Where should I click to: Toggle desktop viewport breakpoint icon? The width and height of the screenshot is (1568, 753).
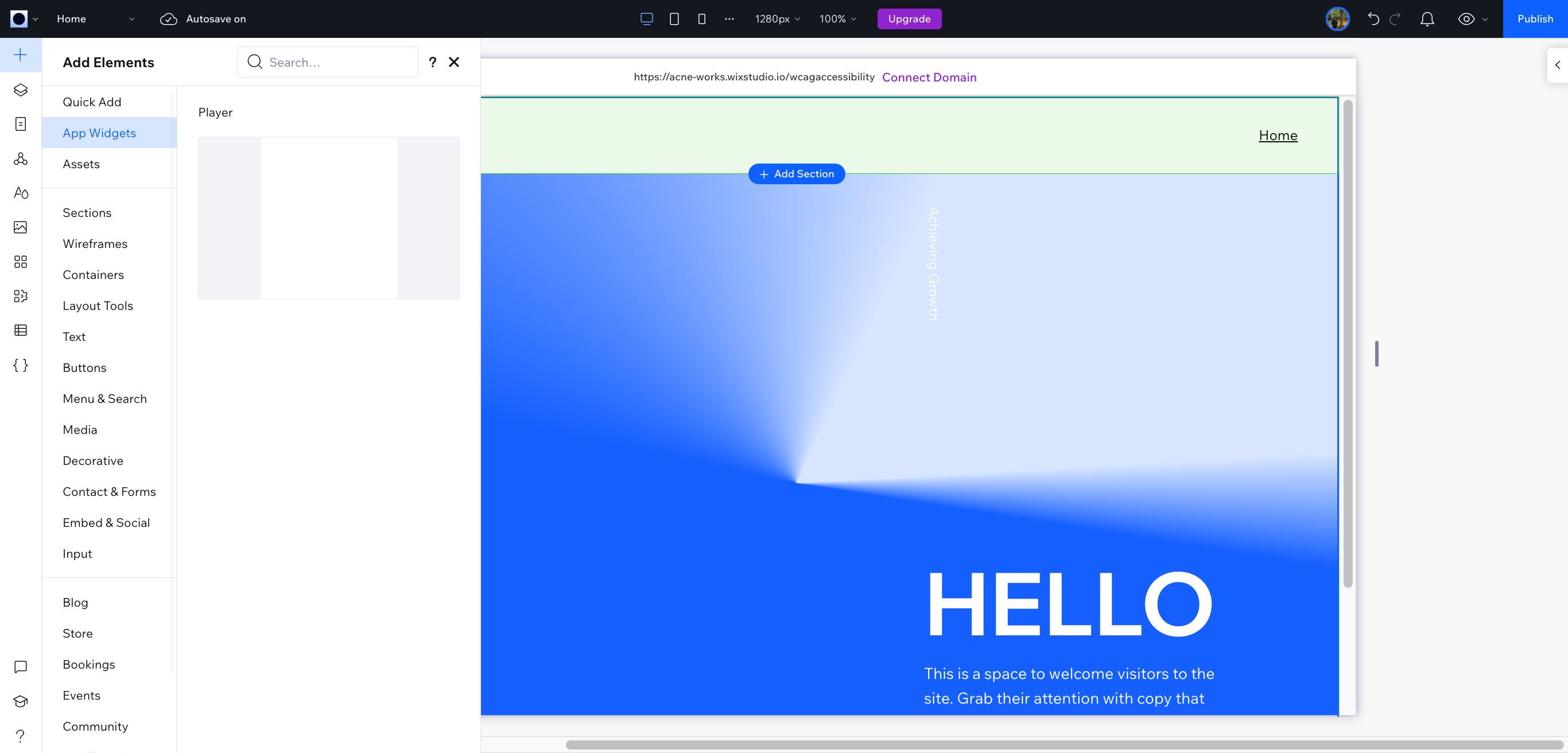click(x=648, y=19)
